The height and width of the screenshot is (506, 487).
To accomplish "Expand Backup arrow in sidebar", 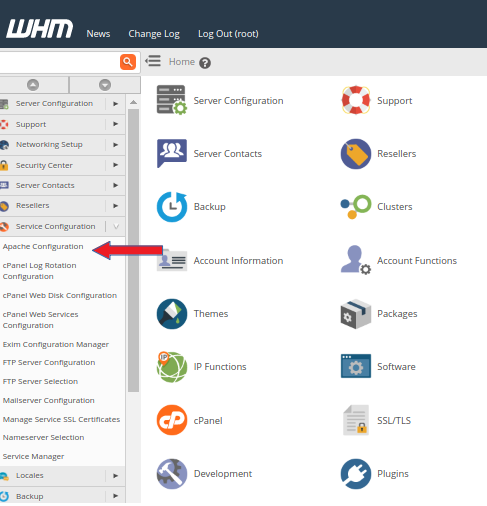I will (115, 496).
